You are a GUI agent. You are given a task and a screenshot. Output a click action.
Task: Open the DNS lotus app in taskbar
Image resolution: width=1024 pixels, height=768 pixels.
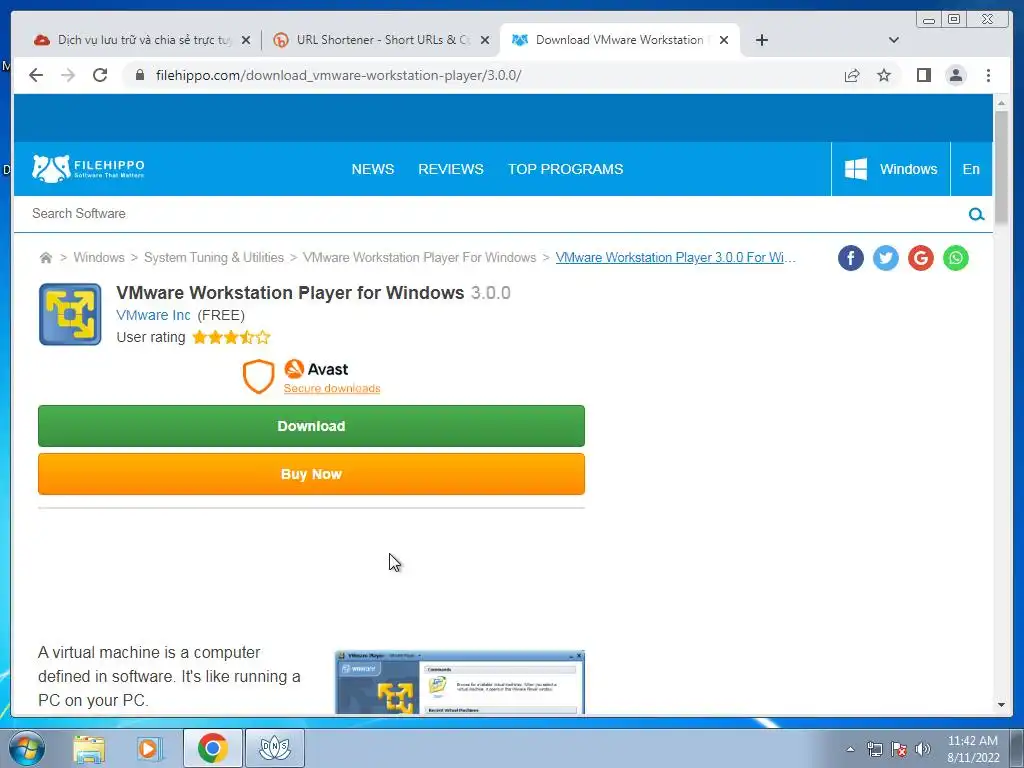click(274, 748)
